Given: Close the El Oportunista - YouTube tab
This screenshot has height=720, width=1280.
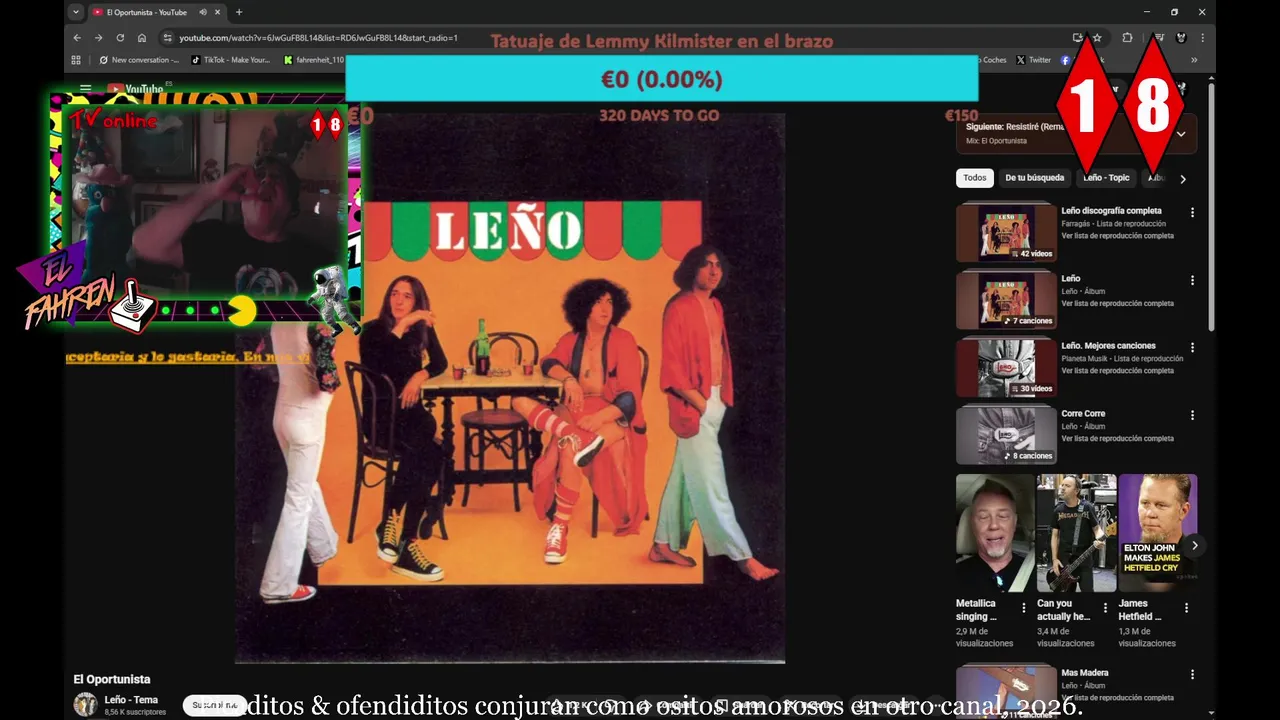Looking at the screenshot, I should (x=219, y=12).
